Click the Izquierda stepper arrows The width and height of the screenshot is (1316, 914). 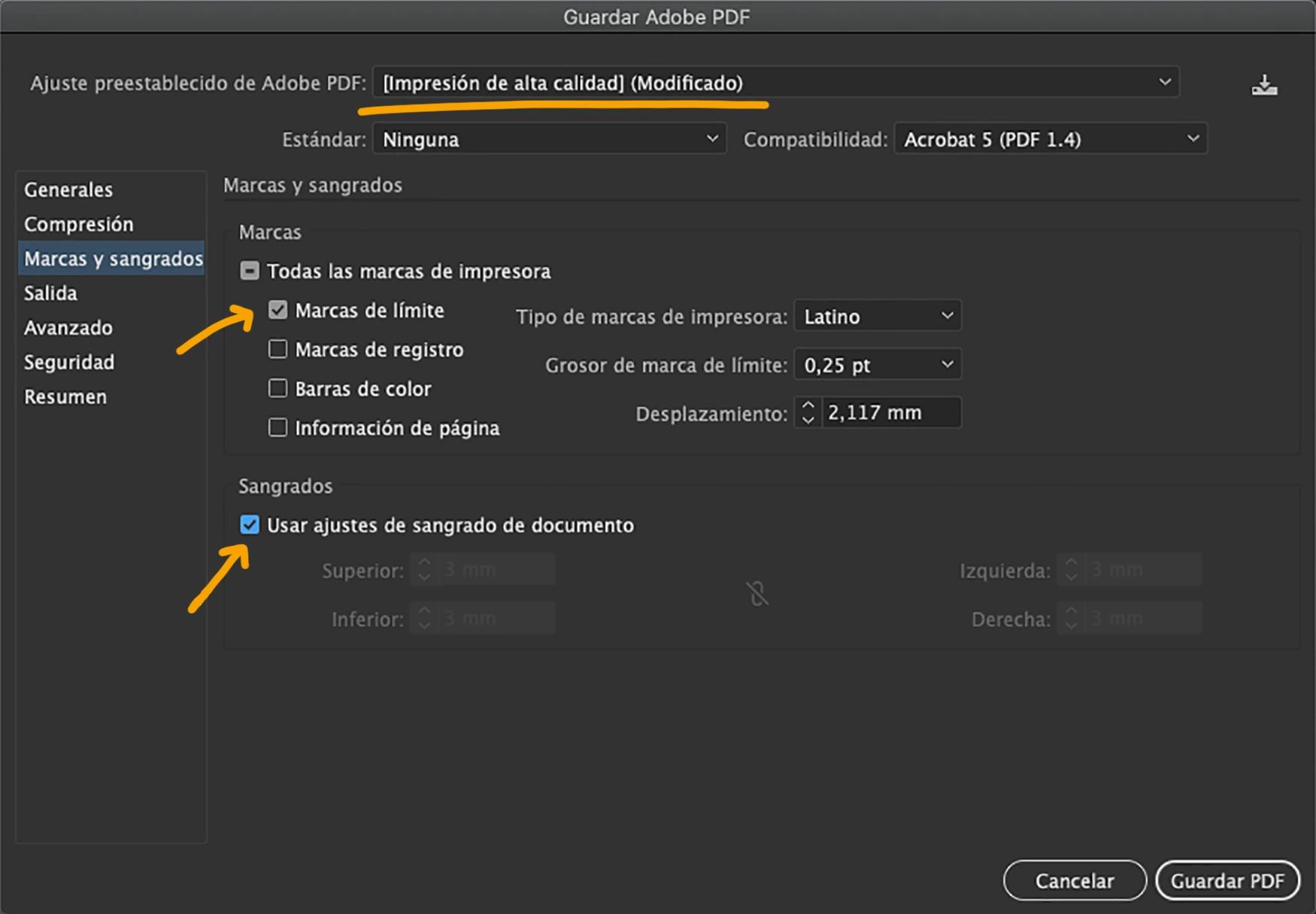(1071, 569)
